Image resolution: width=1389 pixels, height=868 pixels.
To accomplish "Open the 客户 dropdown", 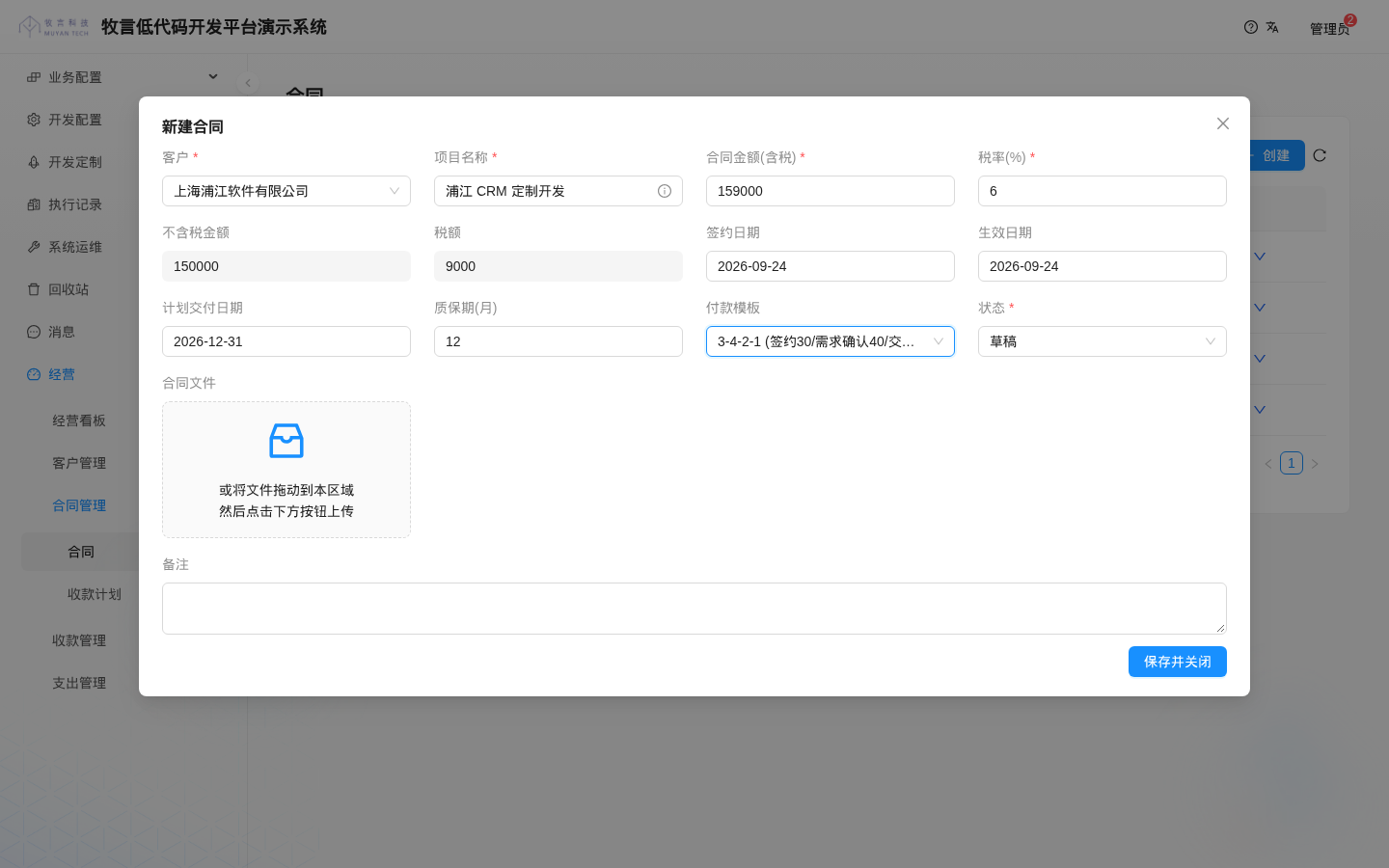I will pos(286,191).
